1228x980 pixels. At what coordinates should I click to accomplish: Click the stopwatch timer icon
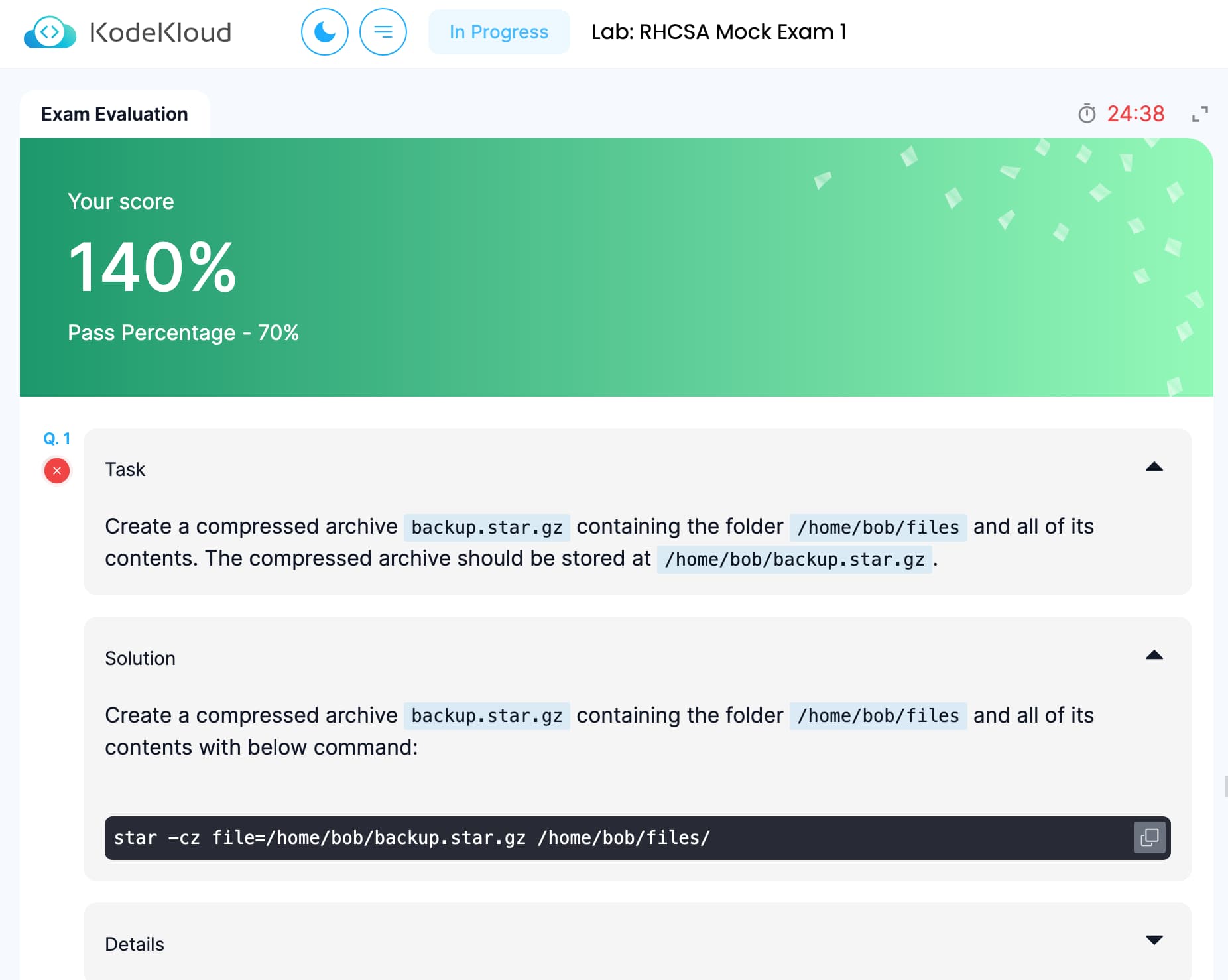coord(1087,114)
